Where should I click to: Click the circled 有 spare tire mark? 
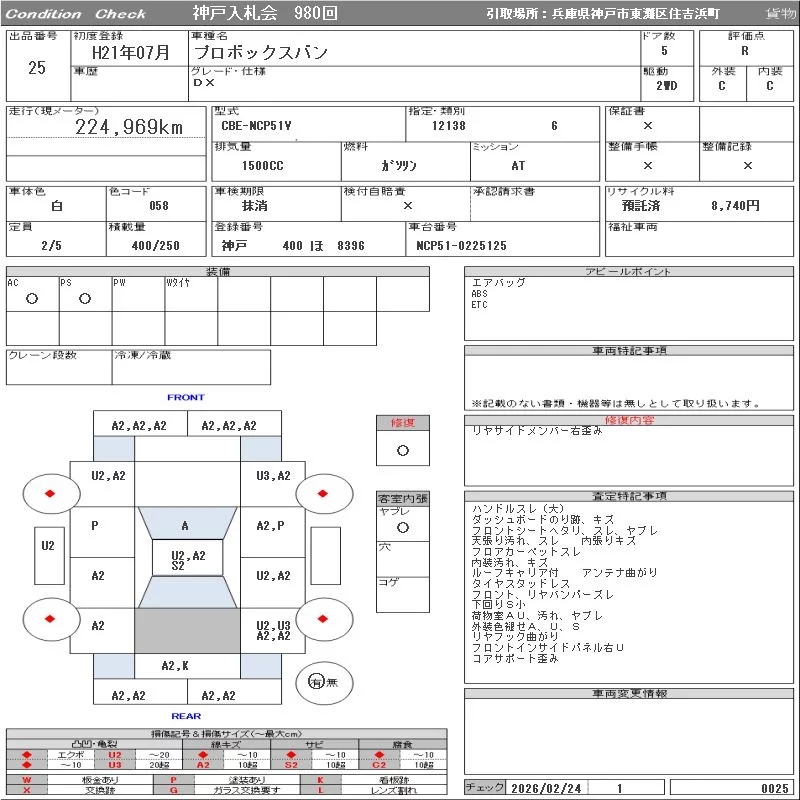tap(317, 682)
